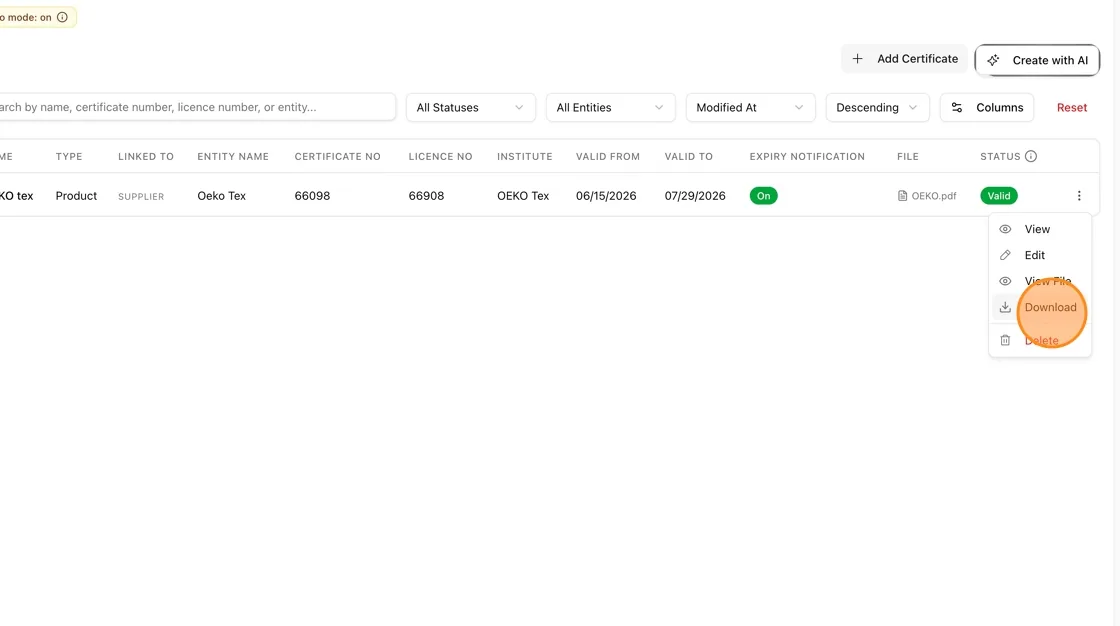1120x626 pixels.
Task: Open Create with AI
Action: 1037,60
